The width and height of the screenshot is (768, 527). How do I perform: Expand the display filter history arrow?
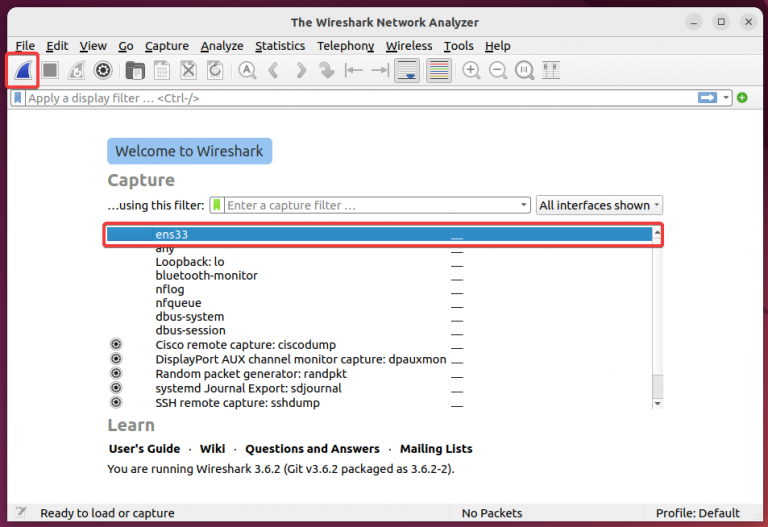(x=728, y=98)
